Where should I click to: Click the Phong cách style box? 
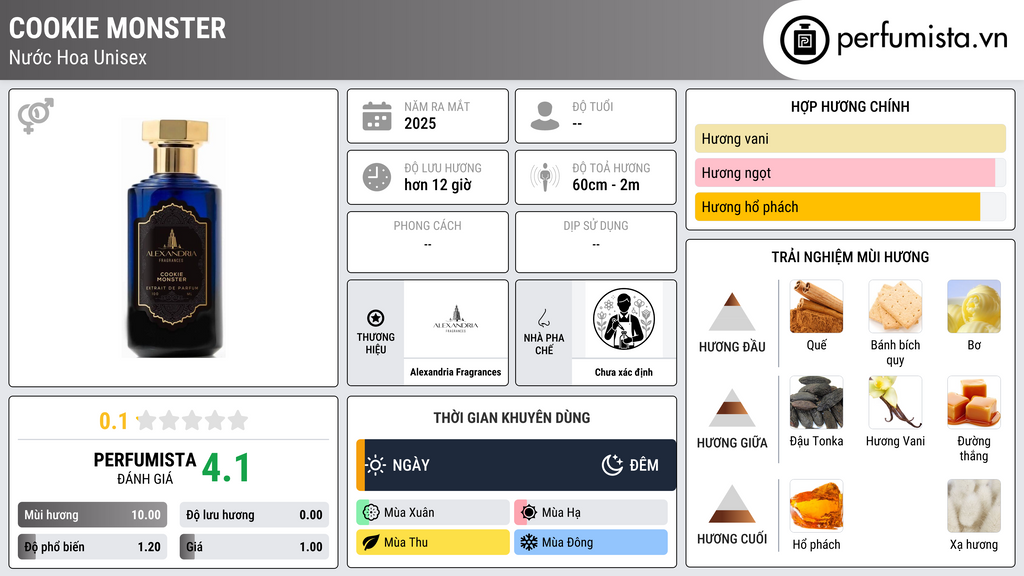428,242
